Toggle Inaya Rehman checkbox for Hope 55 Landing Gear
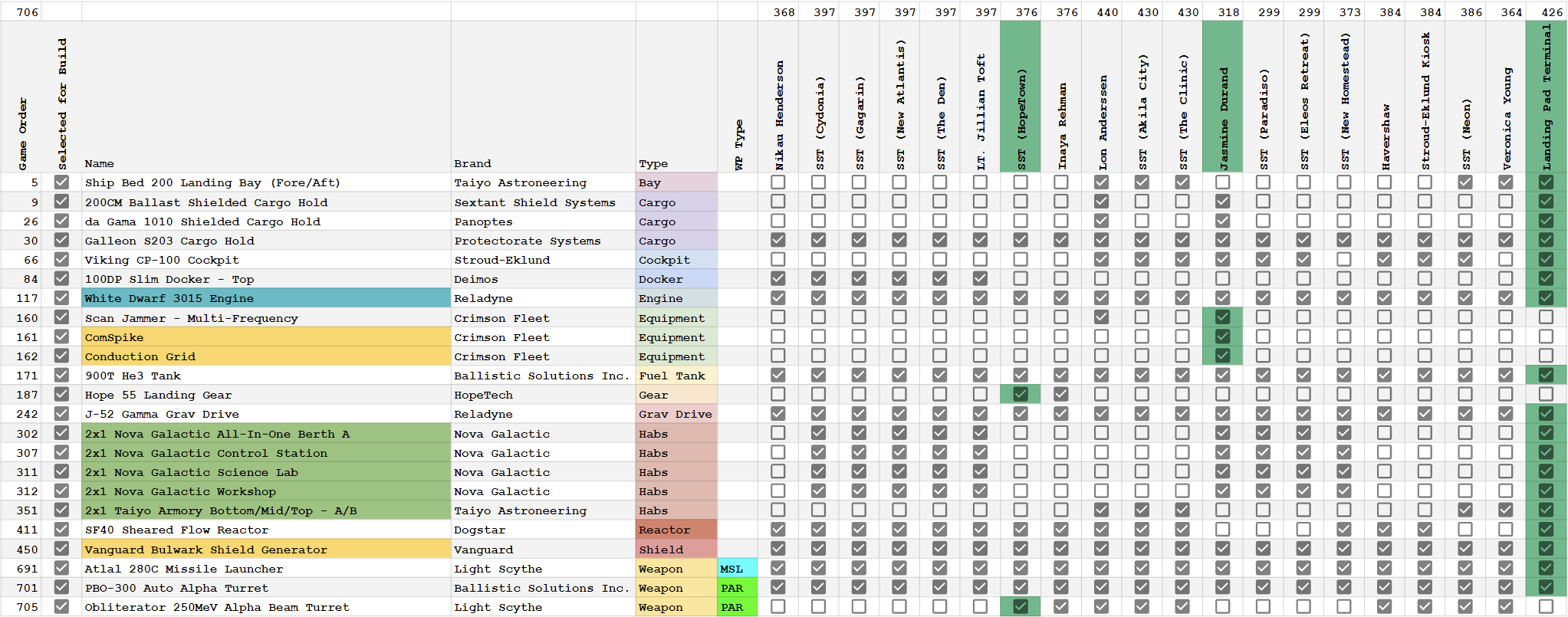 [x=1060, y=394]
